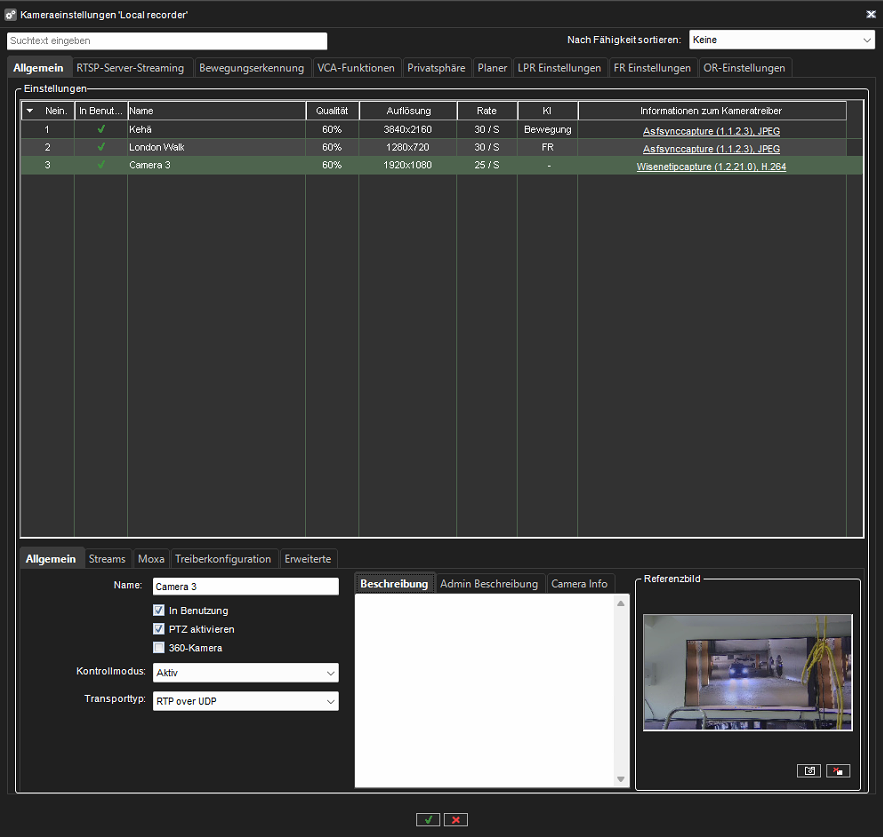
Task: Sort by the Qualität column header
Action: click(x=332, y=111)
